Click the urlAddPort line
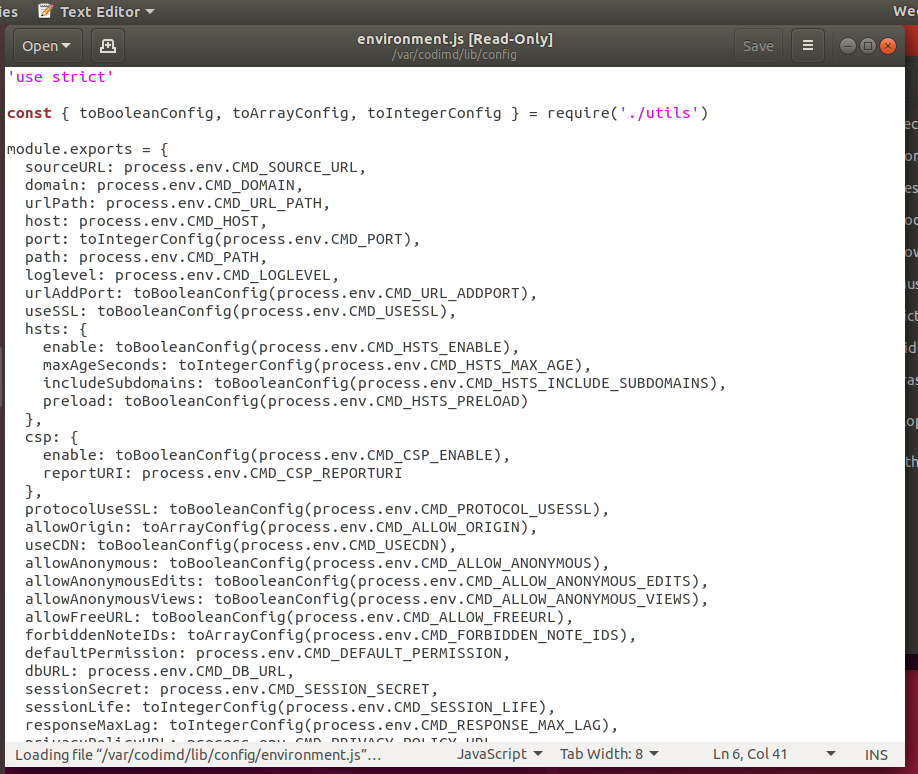Image resolution: width=918 pixels, height=774 pixels. tap(281, 293)
